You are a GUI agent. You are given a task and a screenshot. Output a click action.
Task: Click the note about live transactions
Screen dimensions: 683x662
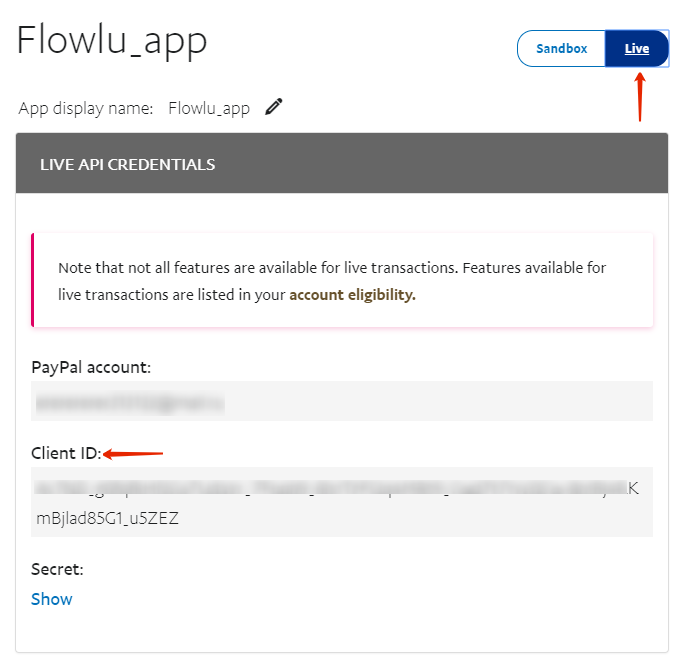click(332, 281)
